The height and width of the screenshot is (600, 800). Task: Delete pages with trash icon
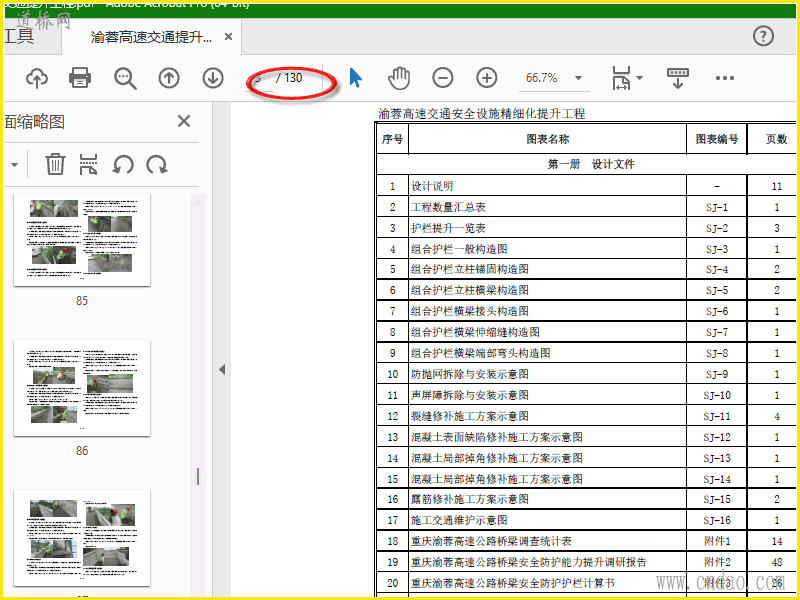coord(55,164)
